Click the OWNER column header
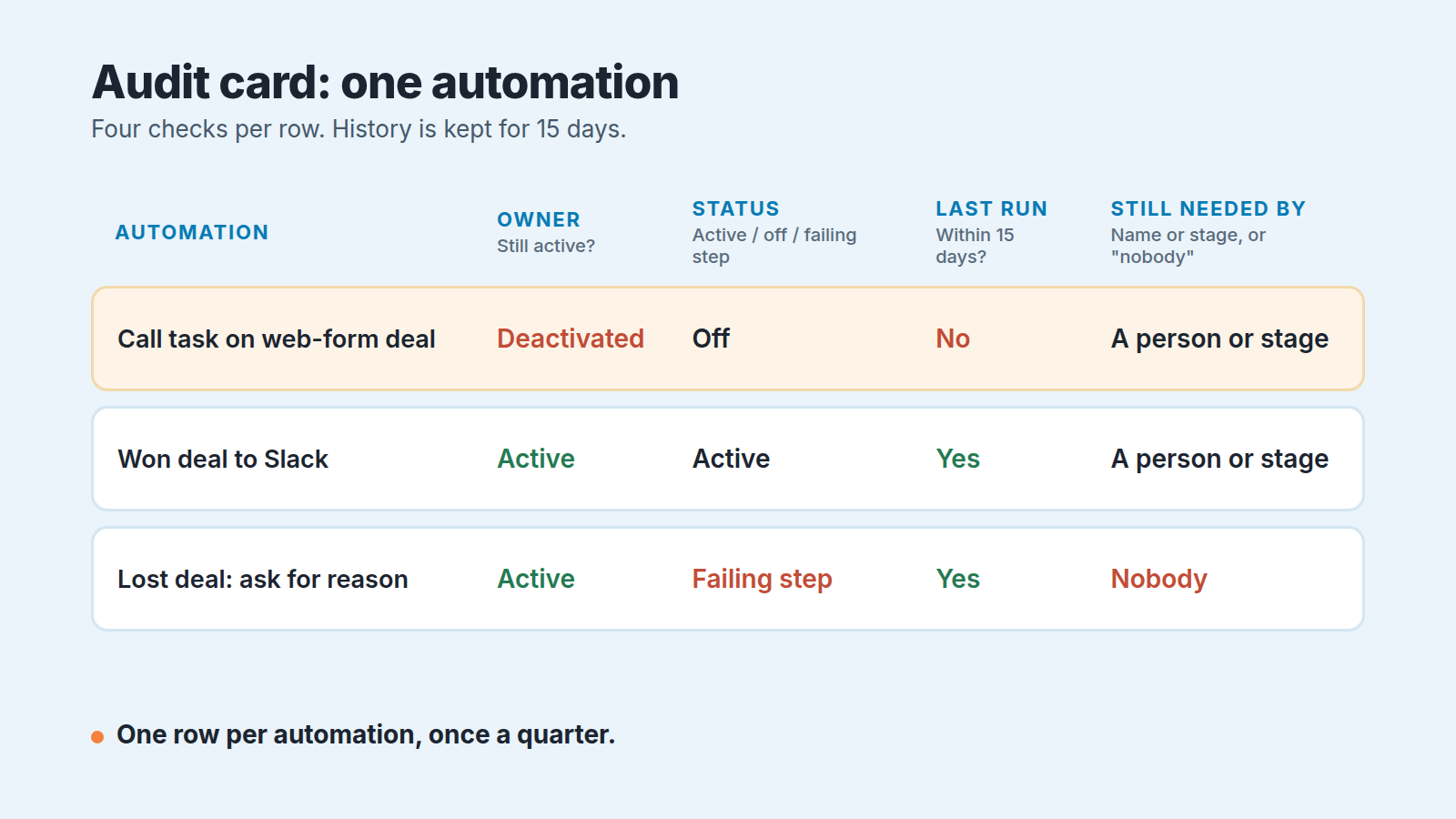This screenshot has width=1456, height=819. point(539,220)
